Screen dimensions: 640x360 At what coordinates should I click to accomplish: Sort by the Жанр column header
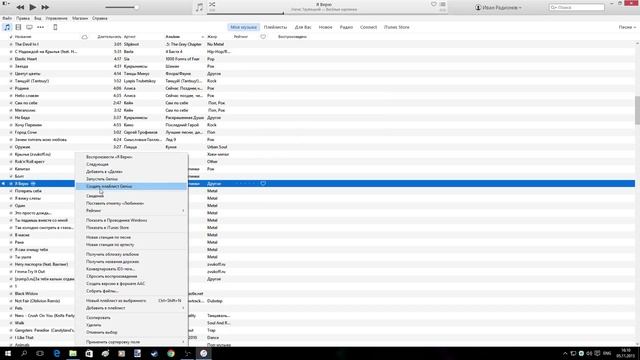tap(212, 37)
